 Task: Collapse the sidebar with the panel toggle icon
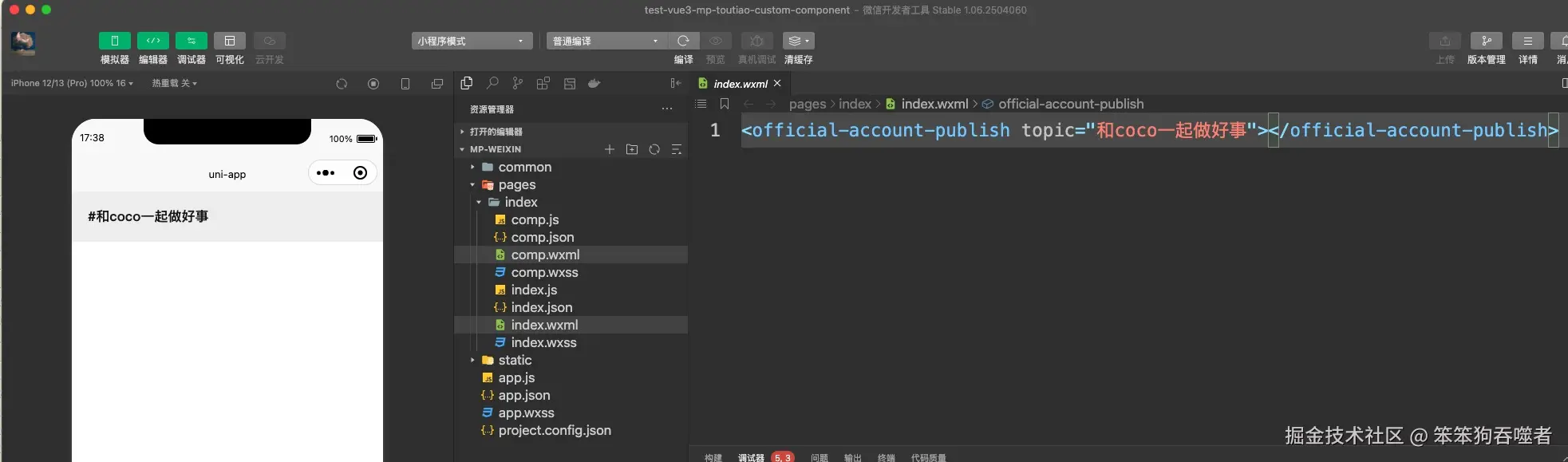(676, 83)
